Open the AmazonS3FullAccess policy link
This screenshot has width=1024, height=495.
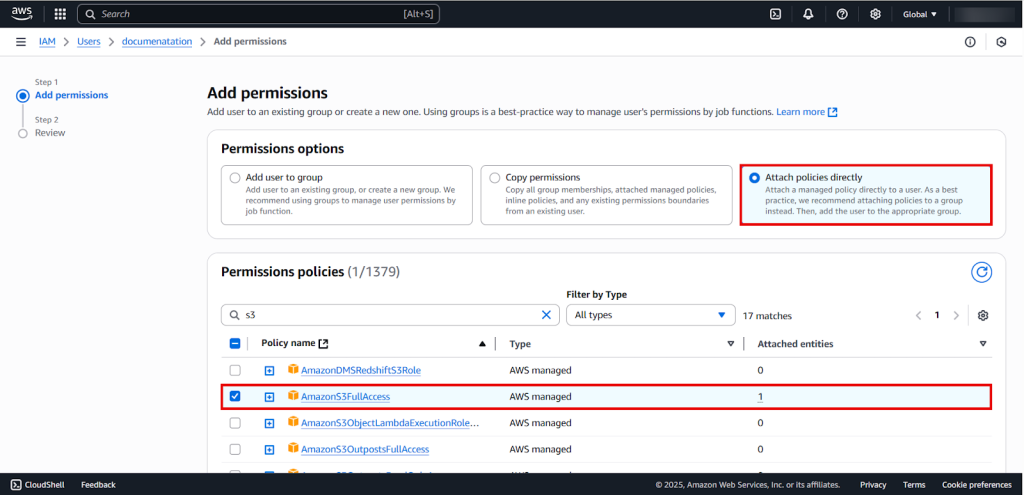[x=345, y=397]
